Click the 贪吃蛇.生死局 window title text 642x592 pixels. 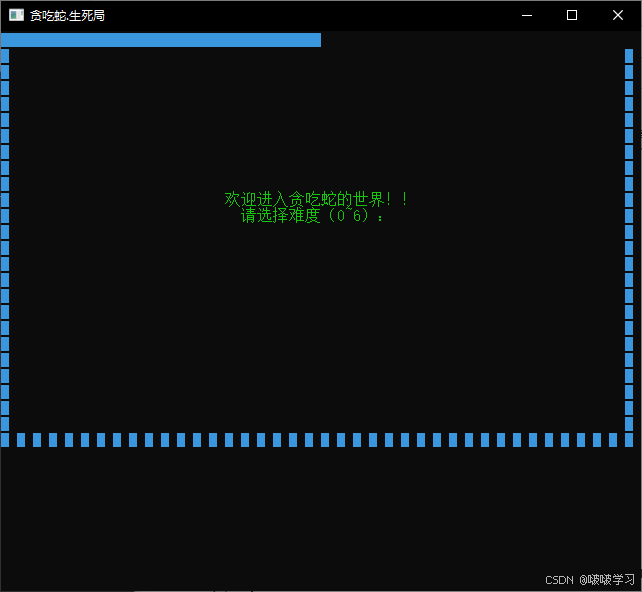point(67,16)
